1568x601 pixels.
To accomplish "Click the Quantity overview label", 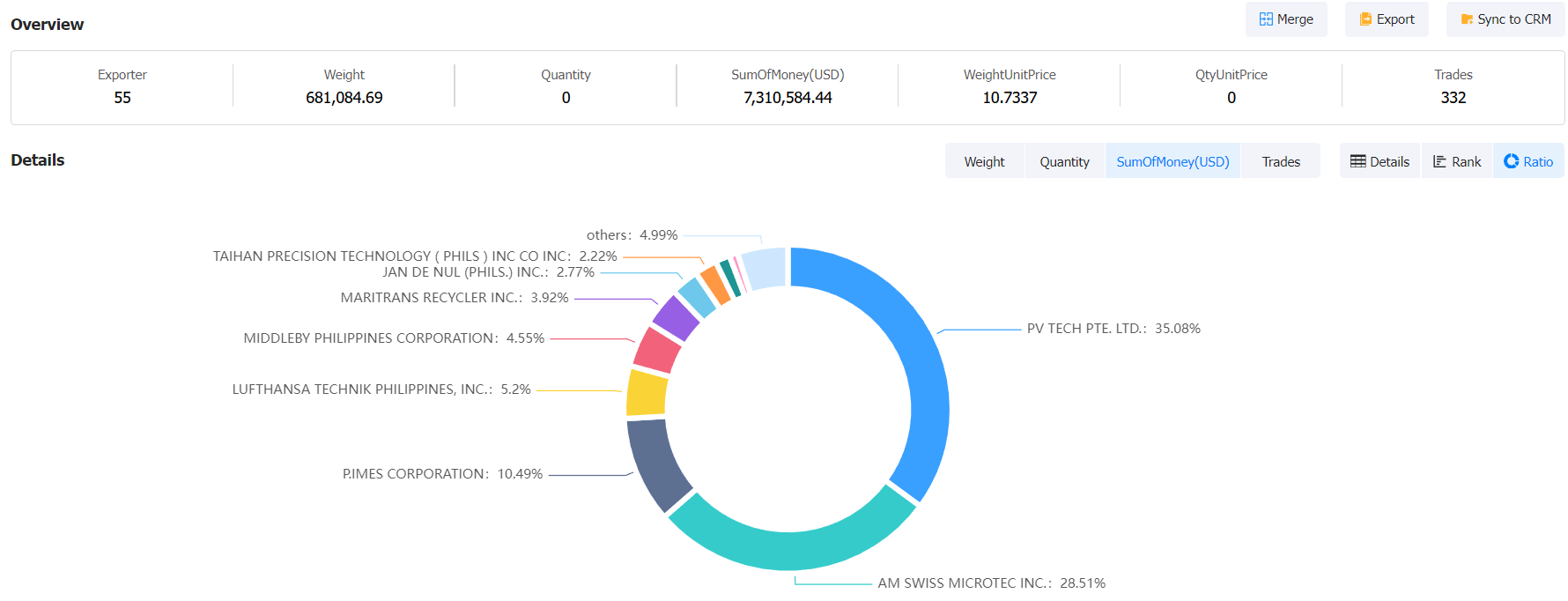I will coord(566,75).
